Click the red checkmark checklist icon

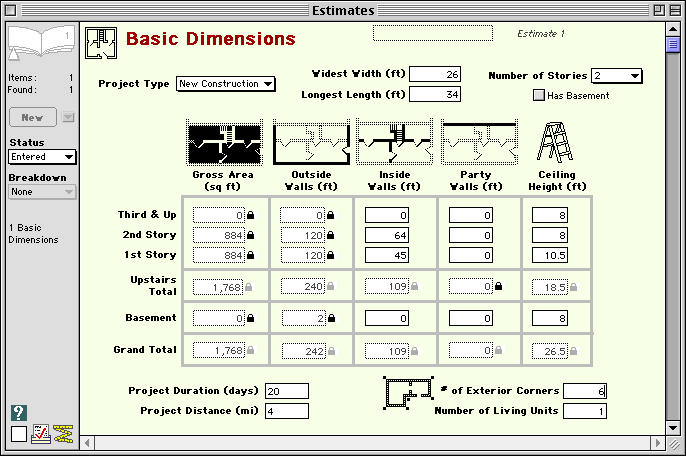(41, 434)
